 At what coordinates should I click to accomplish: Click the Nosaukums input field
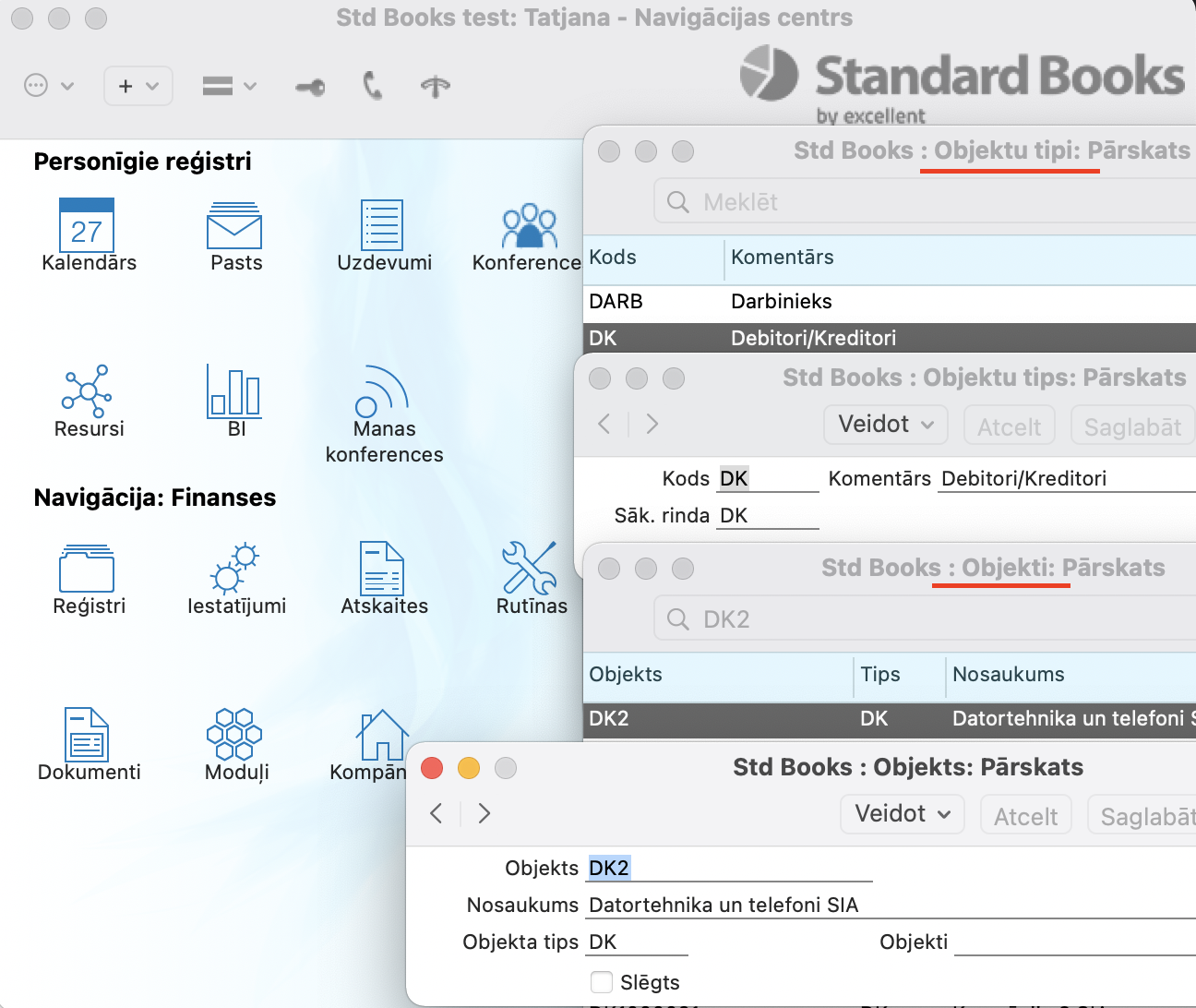point(886,905)
